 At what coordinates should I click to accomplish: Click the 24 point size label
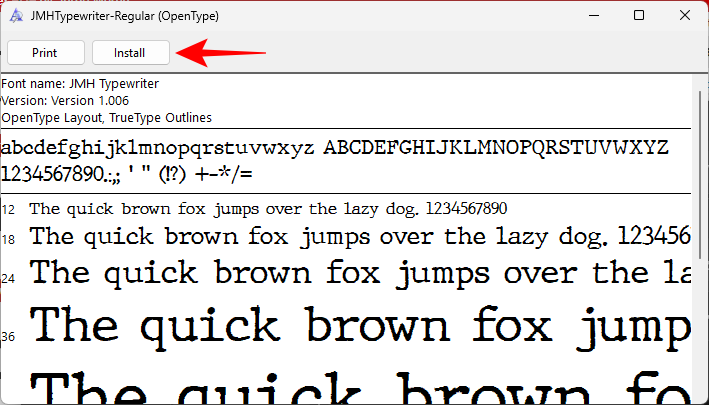pos(8,277)
